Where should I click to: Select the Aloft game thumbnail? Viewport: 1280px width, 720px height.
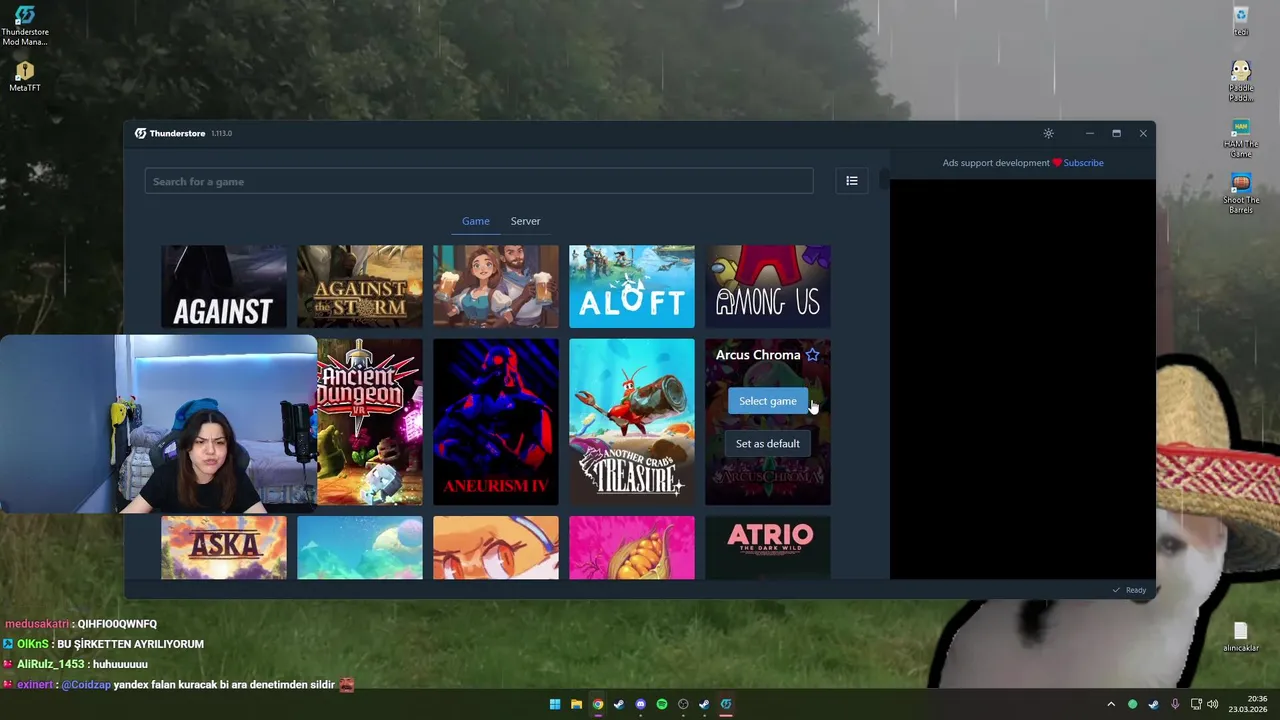click(632, 286)
